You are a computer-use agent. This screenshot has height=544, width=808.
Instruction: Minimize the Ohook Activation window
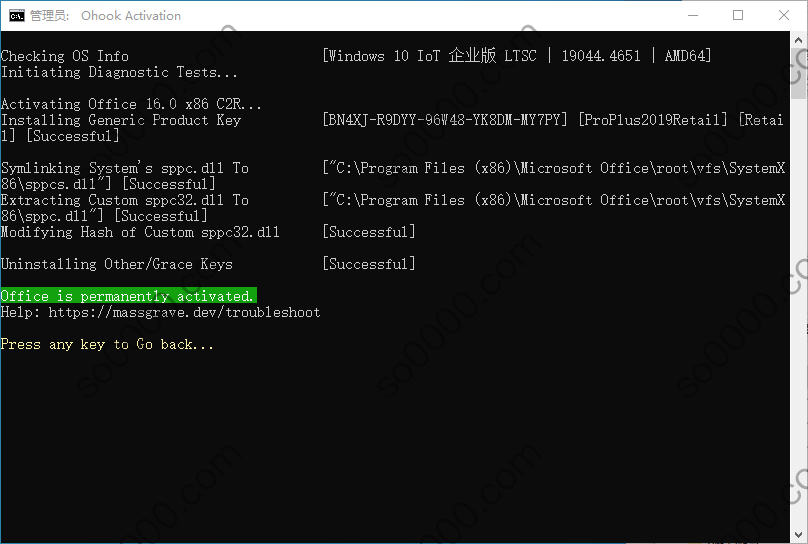(693, 15)
